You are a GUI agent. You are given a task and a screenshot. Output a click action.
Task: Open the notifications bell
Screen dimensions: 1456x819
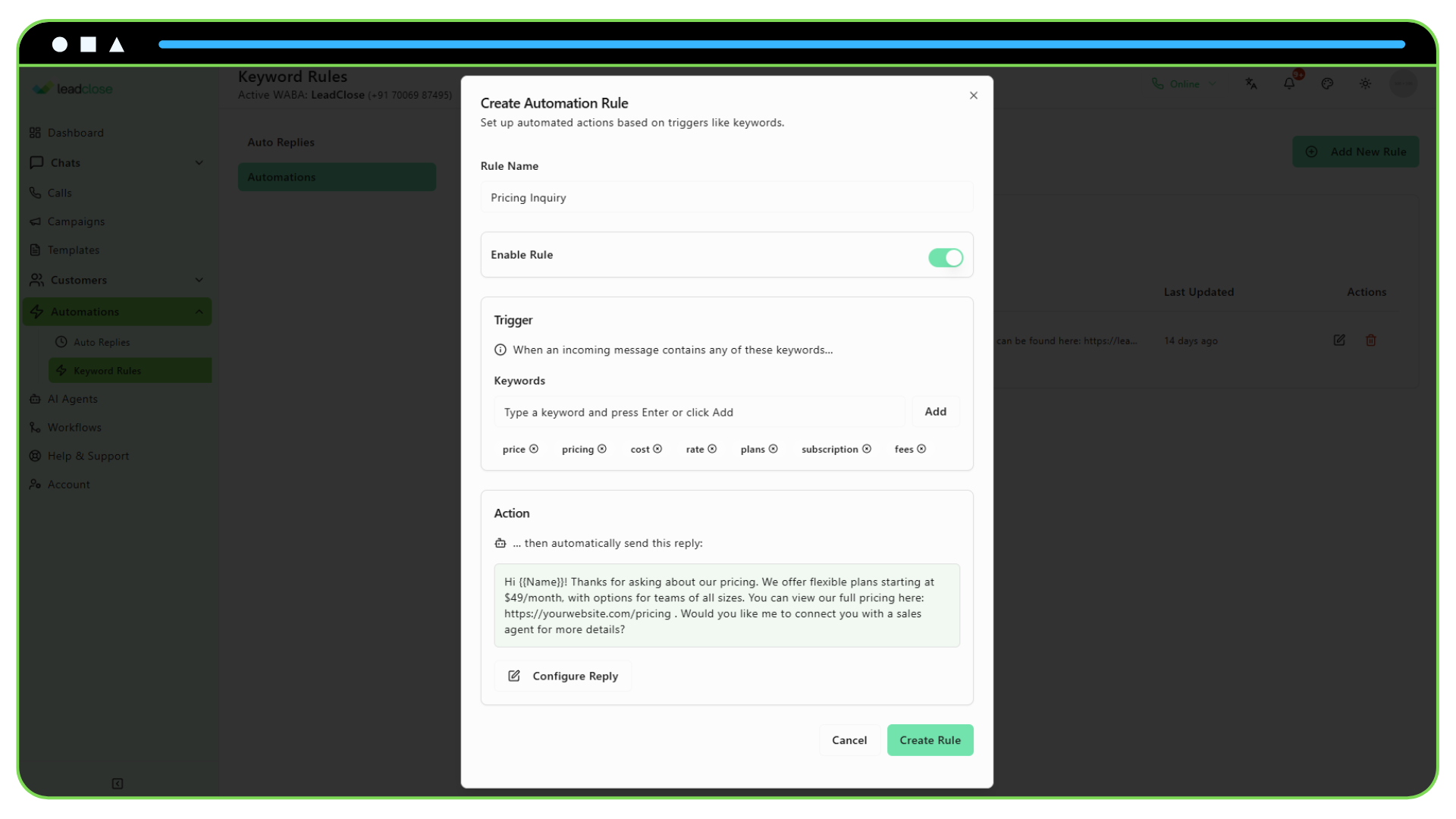tap(1289, 83)
